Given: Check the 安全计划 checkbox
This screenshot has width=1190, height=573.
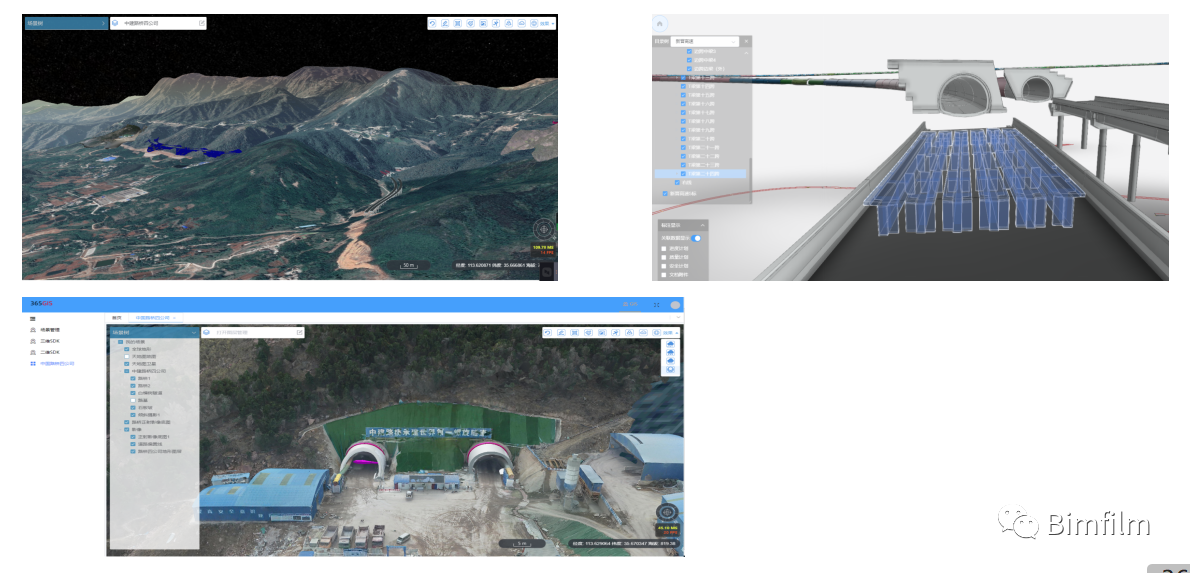Looking at the screenshot, I should click(x=664, y=266).
